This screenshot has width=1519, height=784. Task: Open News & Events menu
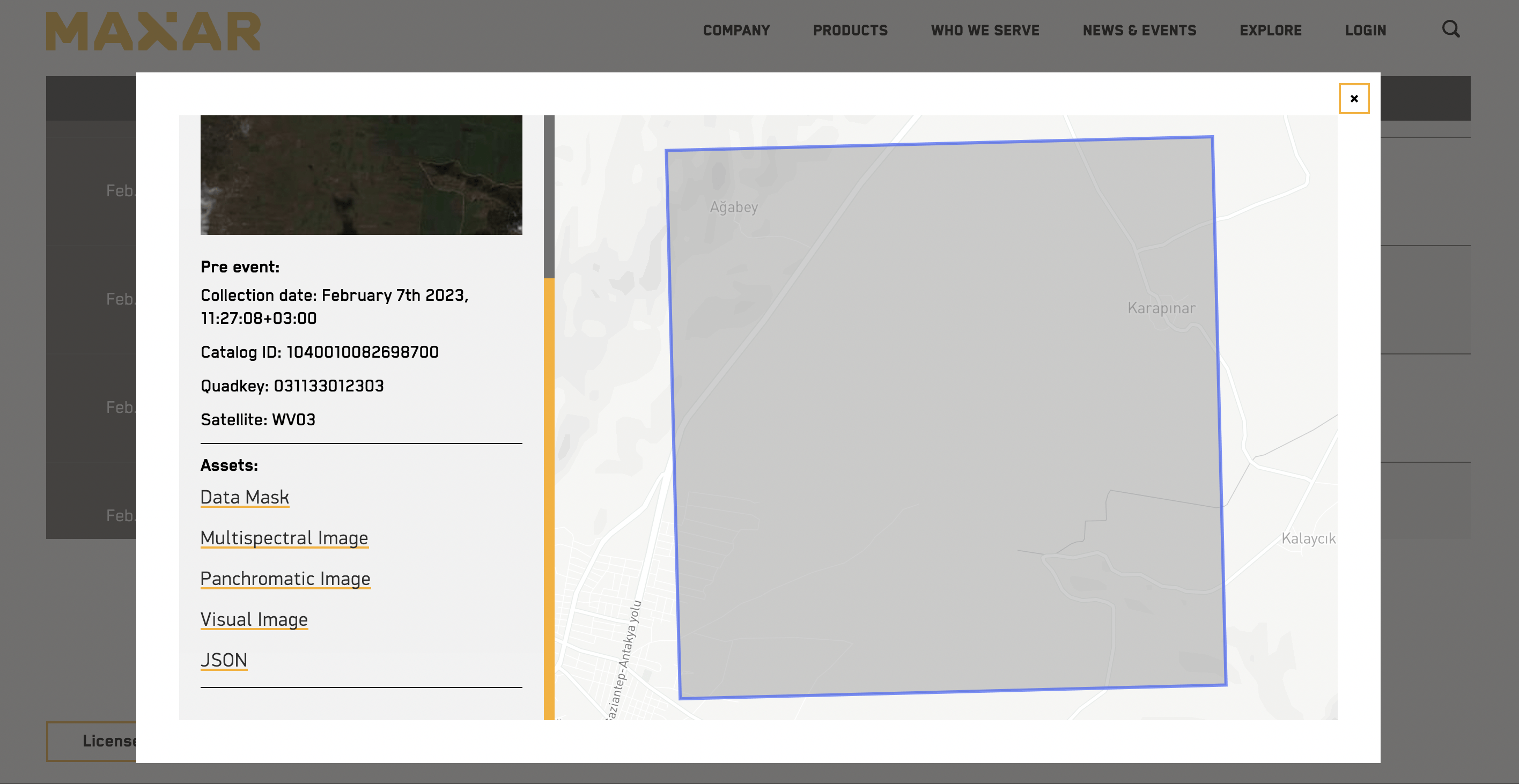click(x=1139, y=31)
